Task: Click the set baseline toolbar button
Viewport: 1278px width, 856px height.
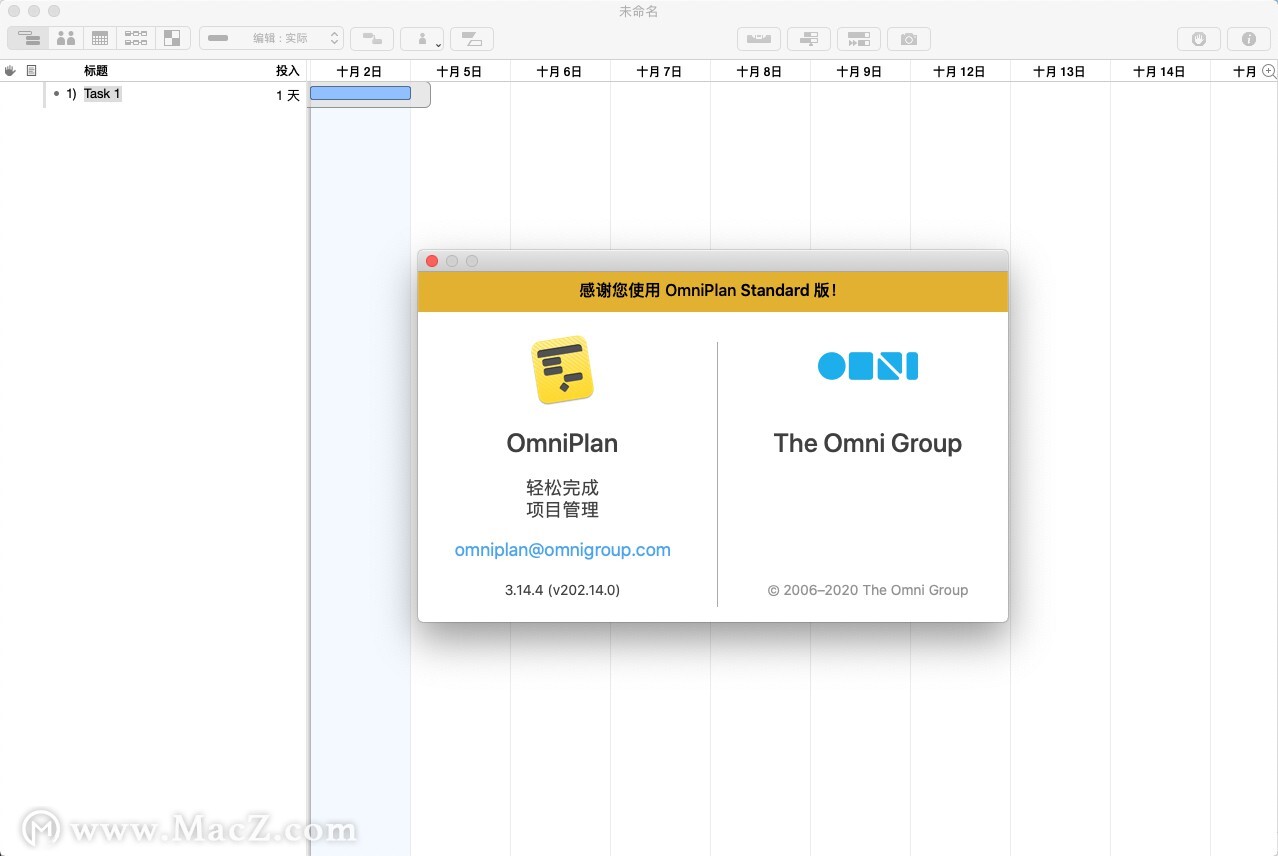Action: click(x=809, y=39)
